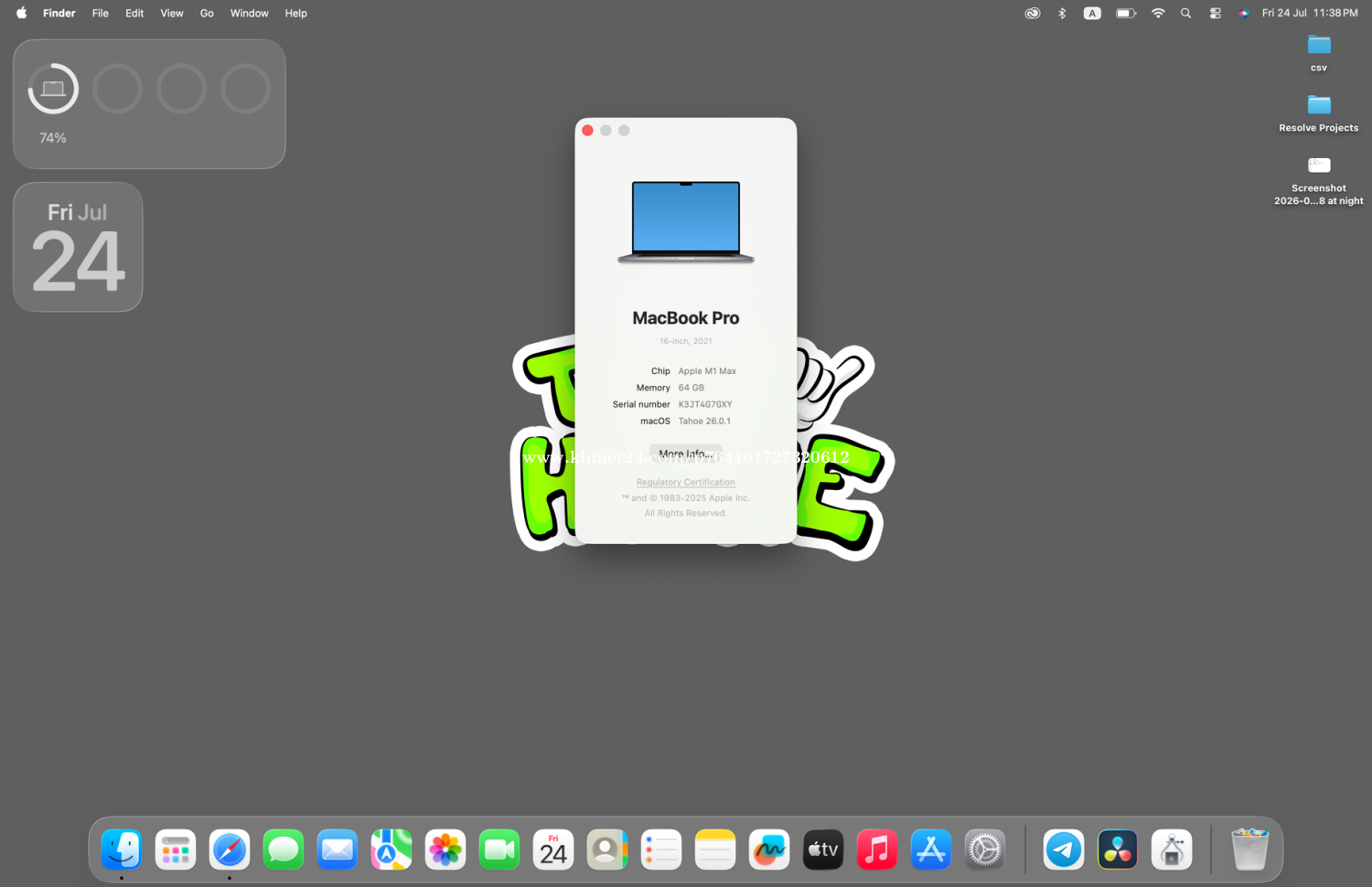The width and height of the screenshot is (1372, 887).
Task: Open the Creative Cloud menu bar icon
Action: pos(1033,13)
